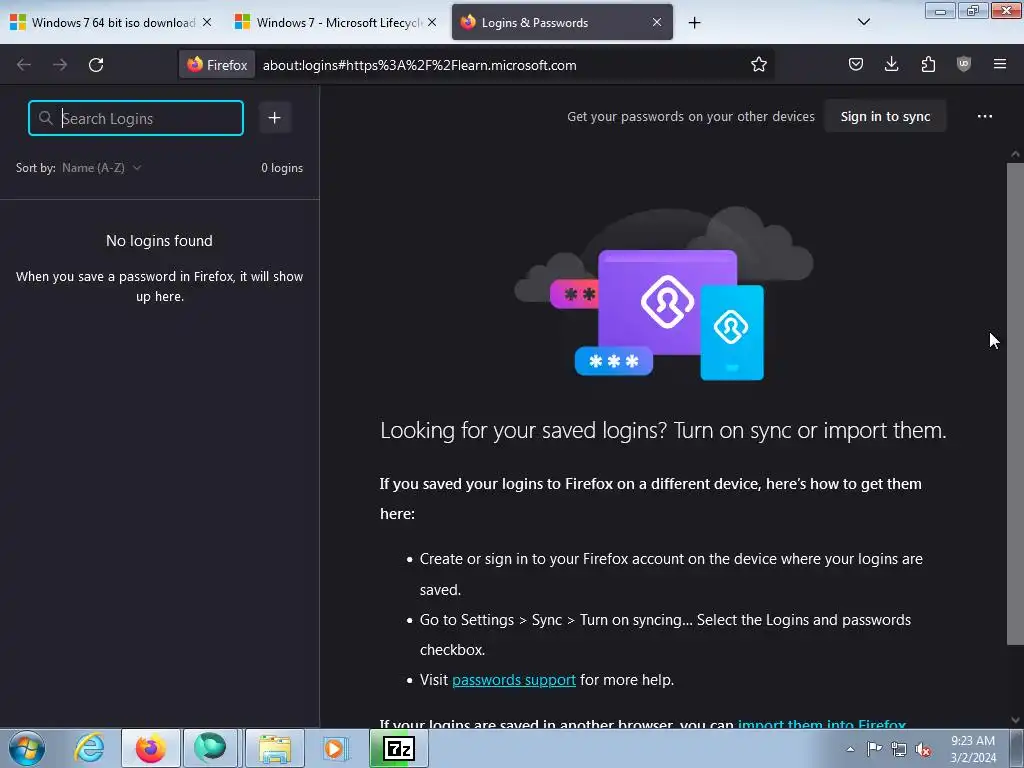Show hidden system tray icons arrow
The width and height of the screenshot is (1024, 768).
850,749
